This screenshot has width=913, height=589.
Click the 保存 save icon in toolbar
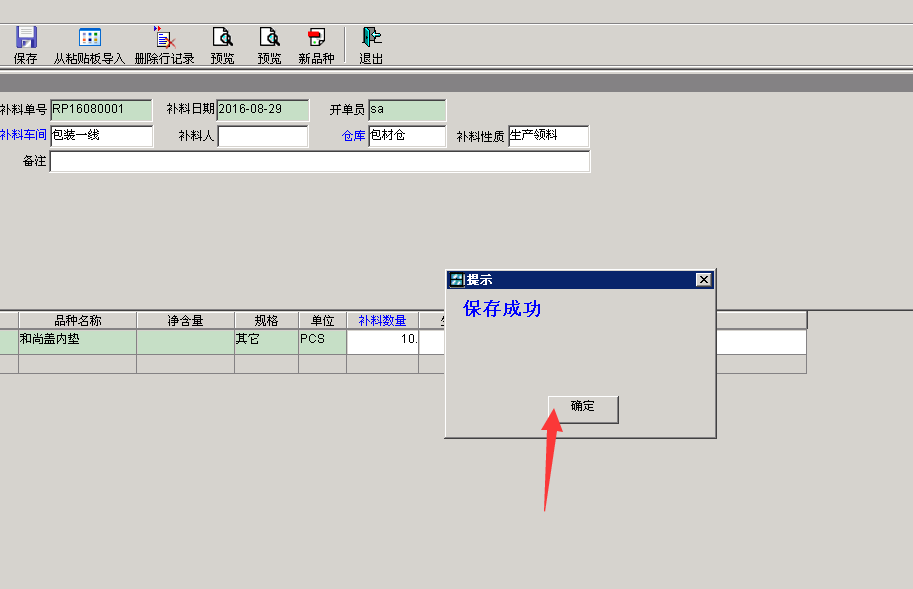click(x=25, y=45)
